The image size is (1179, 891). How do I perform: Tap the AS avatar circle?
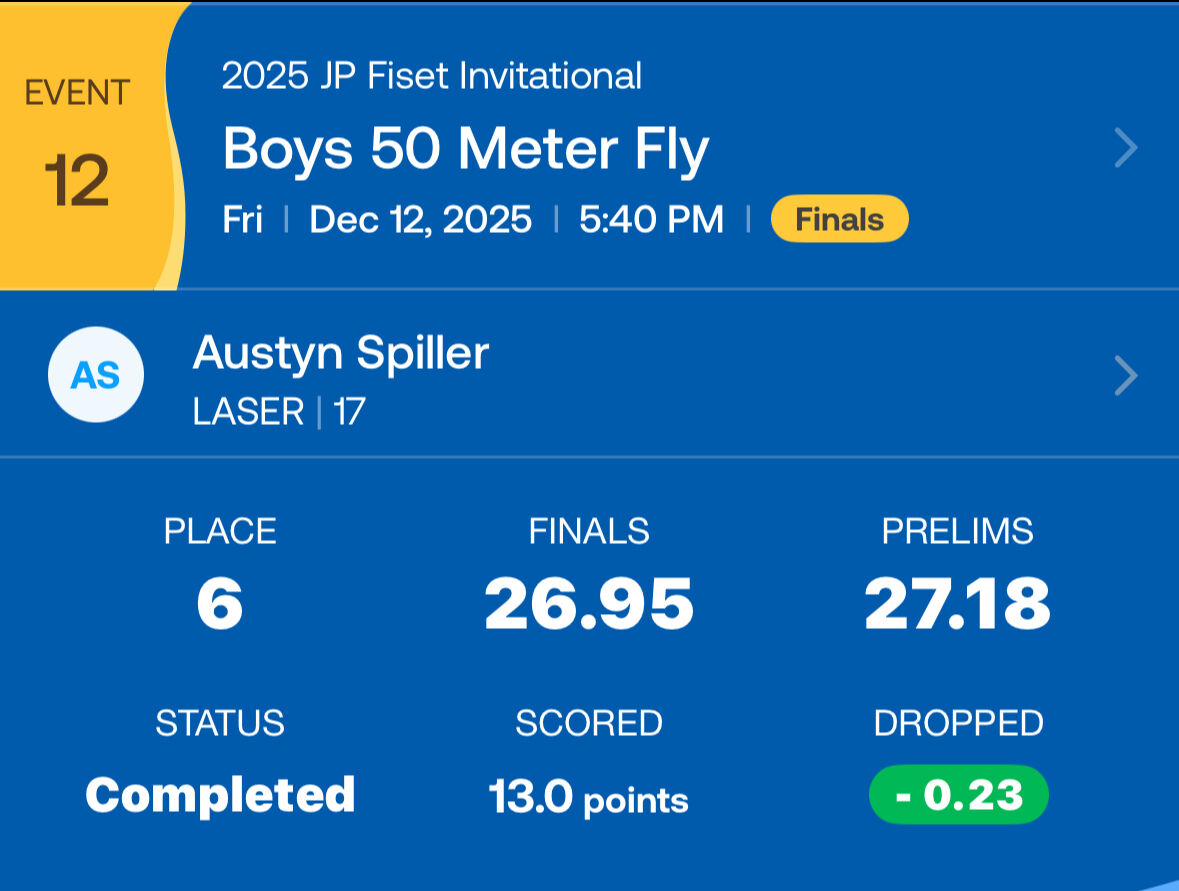point(96,375)
